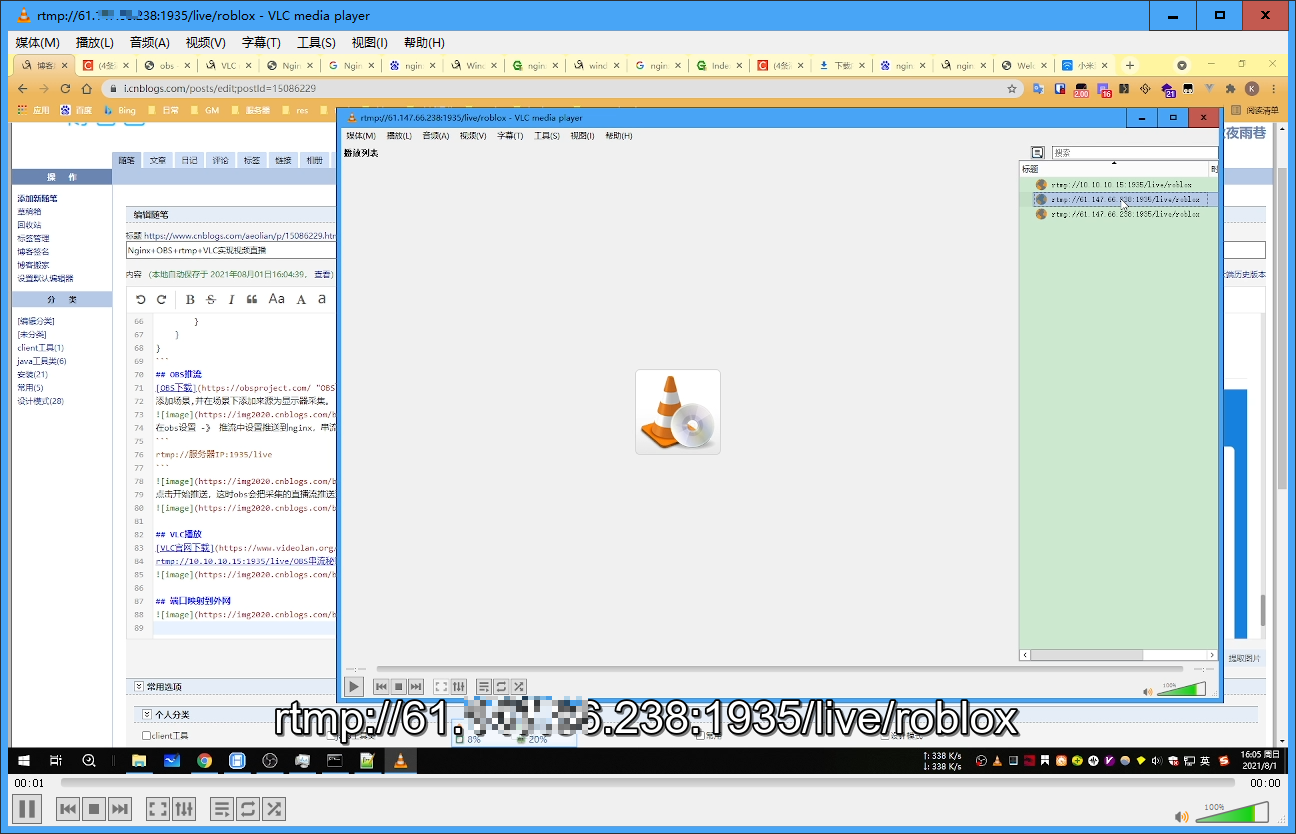
Task: Click the stop button in the inner VLC window
Action: pos(398,687)
